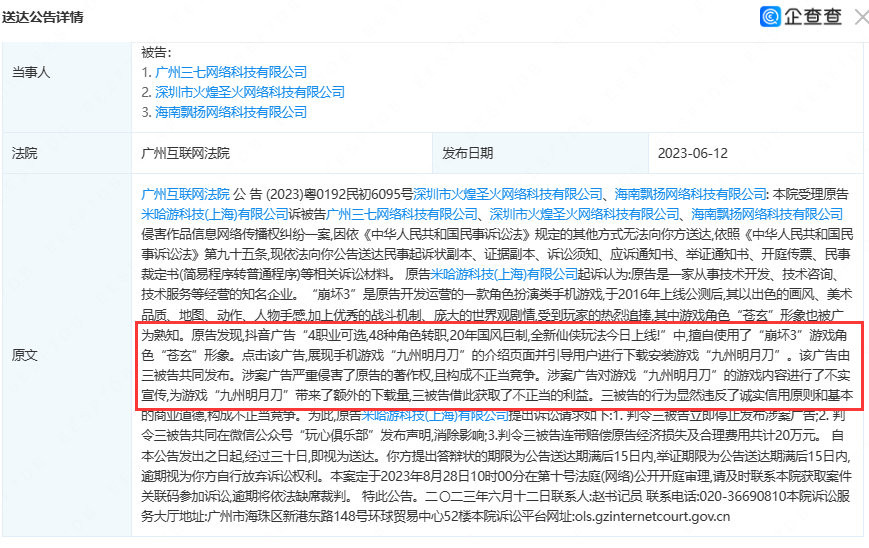Image resolution: width=869 pixels, height=548 pixels.
Task: Open defendant link 深圳市火煌圣火网络科技有限公司 in 当事人 row
Action: [250, 92]
